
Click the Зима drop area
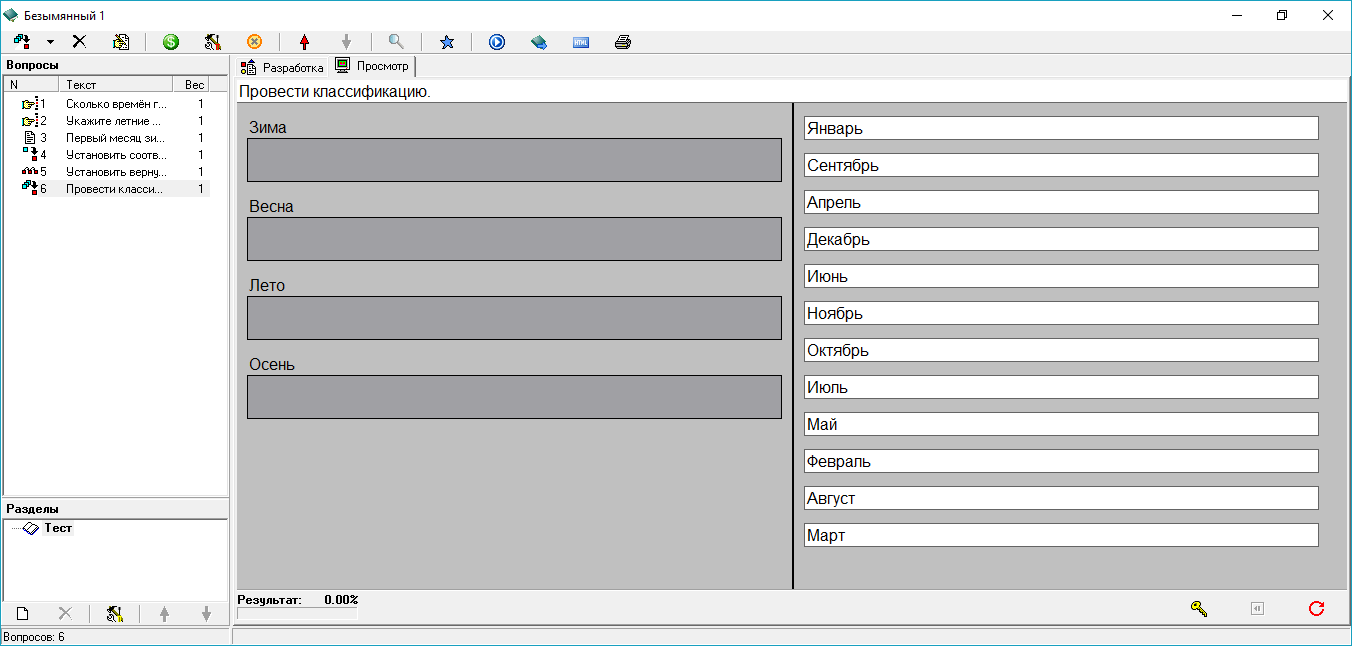[514, 160]
